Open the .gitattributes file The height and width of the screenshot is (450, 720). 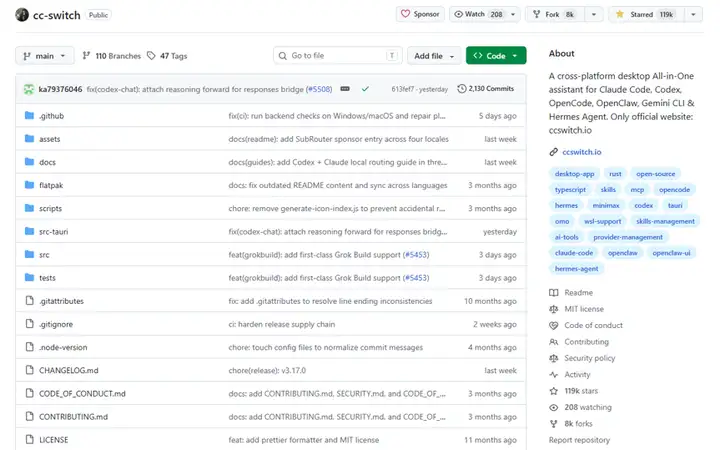coord(61,301)
